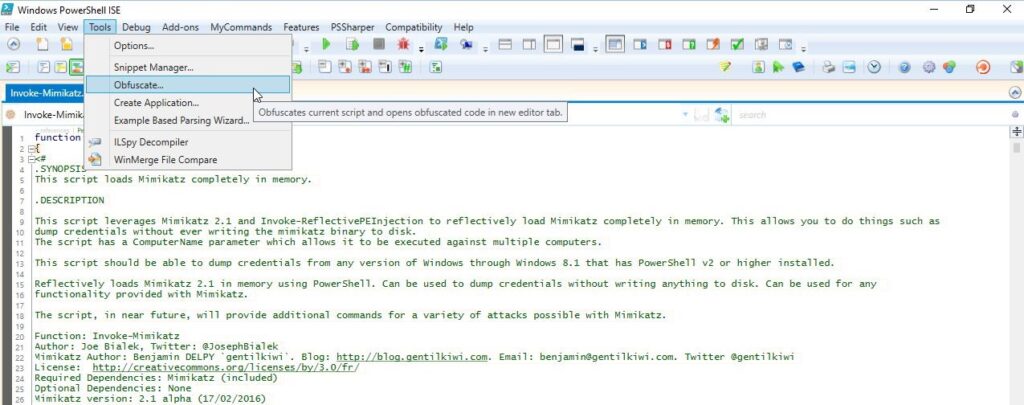Click the red debug bug icon
The height and width of the screenshot is (405, 1024).
(404, 44)
